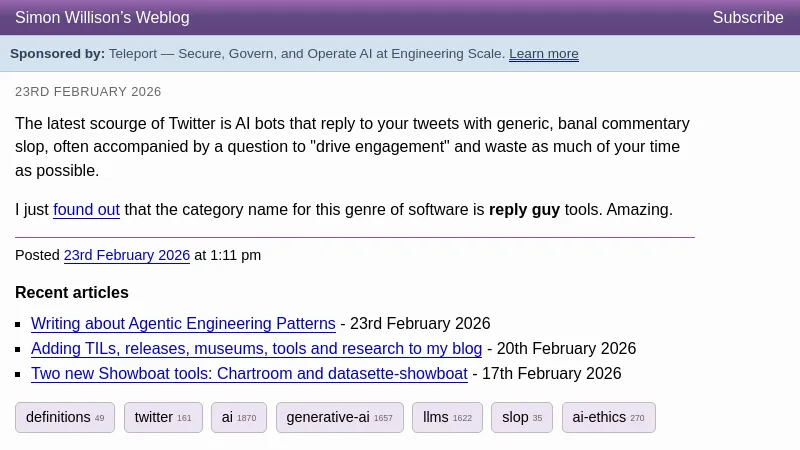
Task: Open the Simon Willison's Weblog home link
Action: pyautogui.click(x=102, y=18)
